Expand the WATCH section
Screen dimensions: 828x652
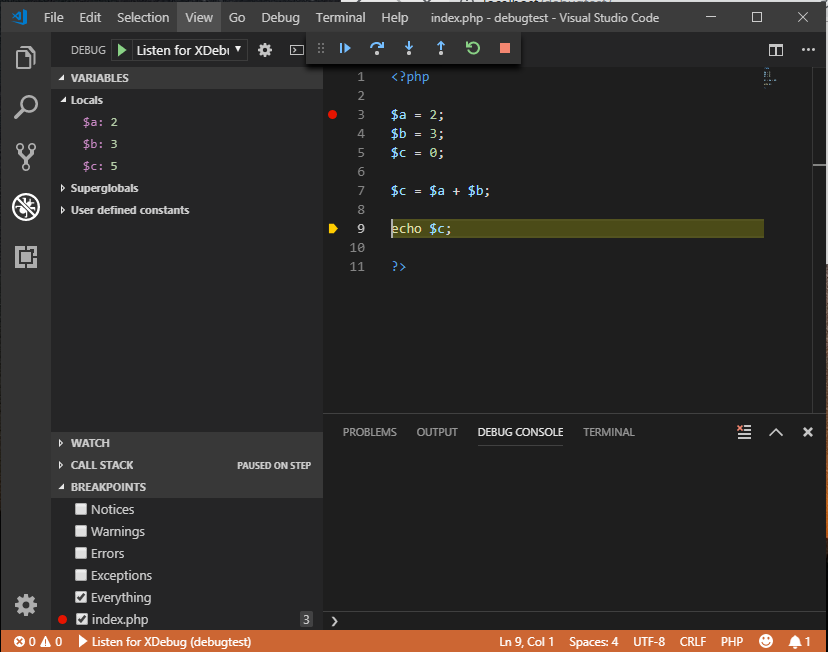(187, 443)
